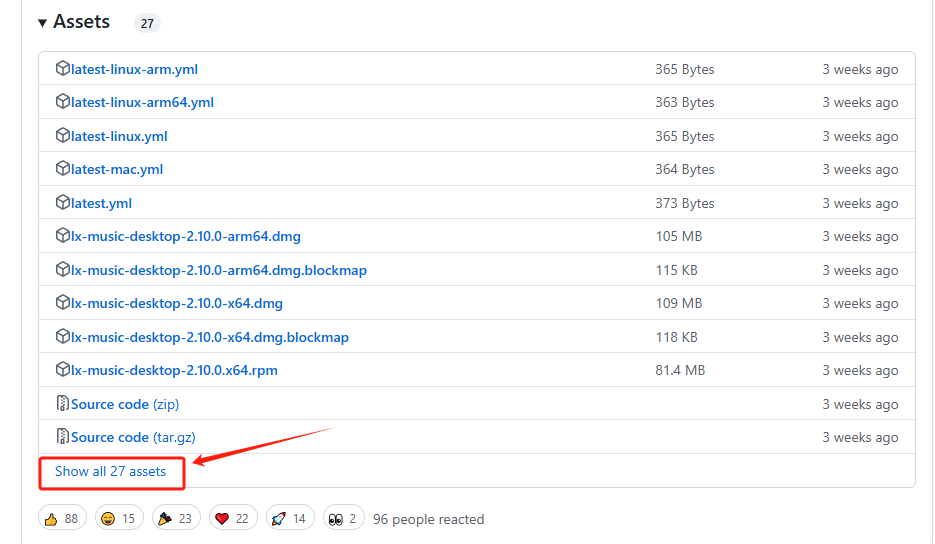Click package icon beside lx-music-desktop-2.10.0.x64.rpm
Image resolution: width=935 pixels, height=544 pixels.
[x=63, y=370]
